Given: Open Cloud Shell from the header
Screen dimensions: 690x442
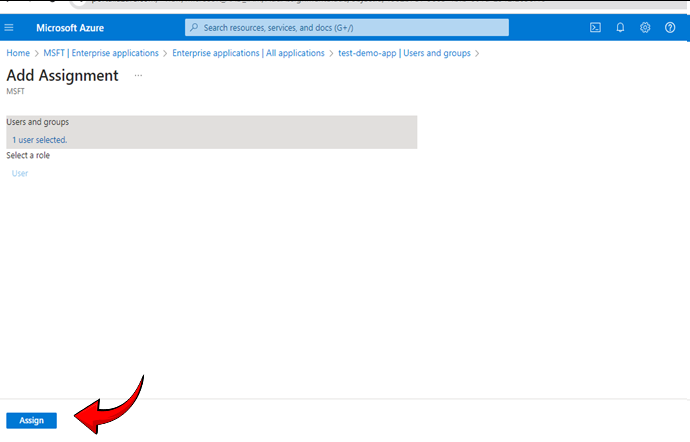Looking at the screenshot, I should tap(595, 28).
